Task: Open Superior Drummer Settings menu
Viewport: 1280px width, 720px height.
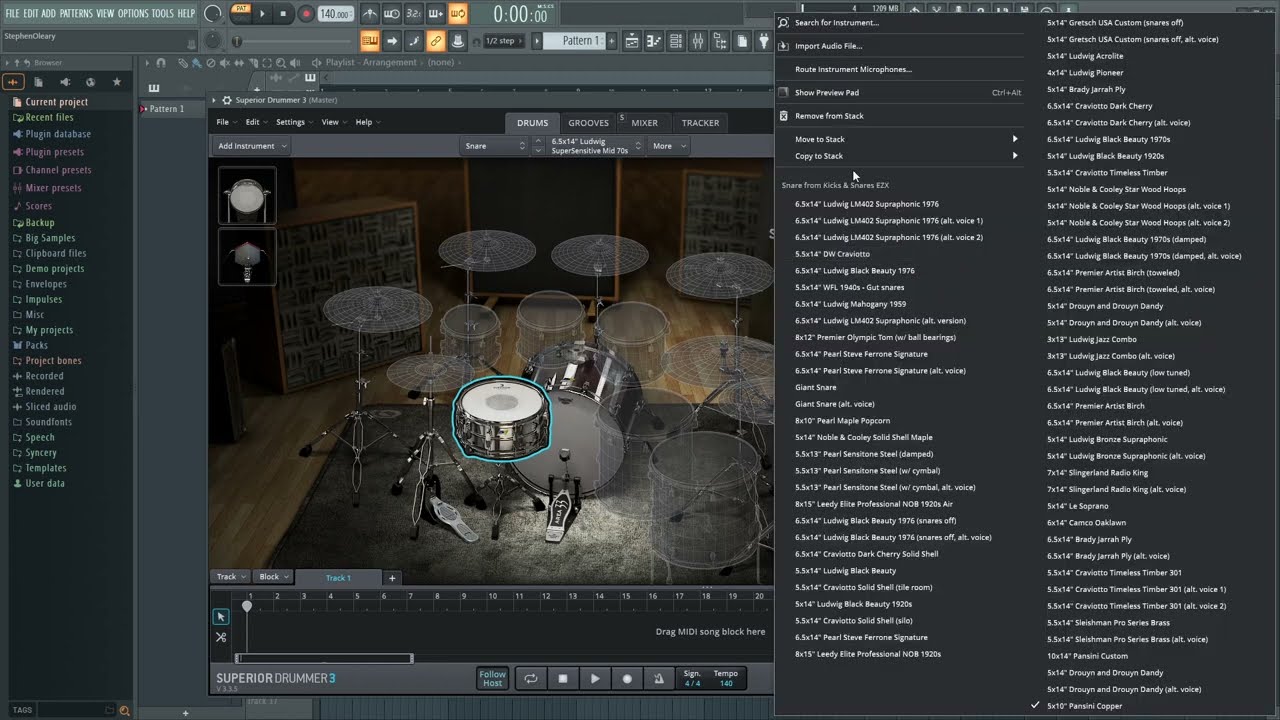Action: click(293, 122)
